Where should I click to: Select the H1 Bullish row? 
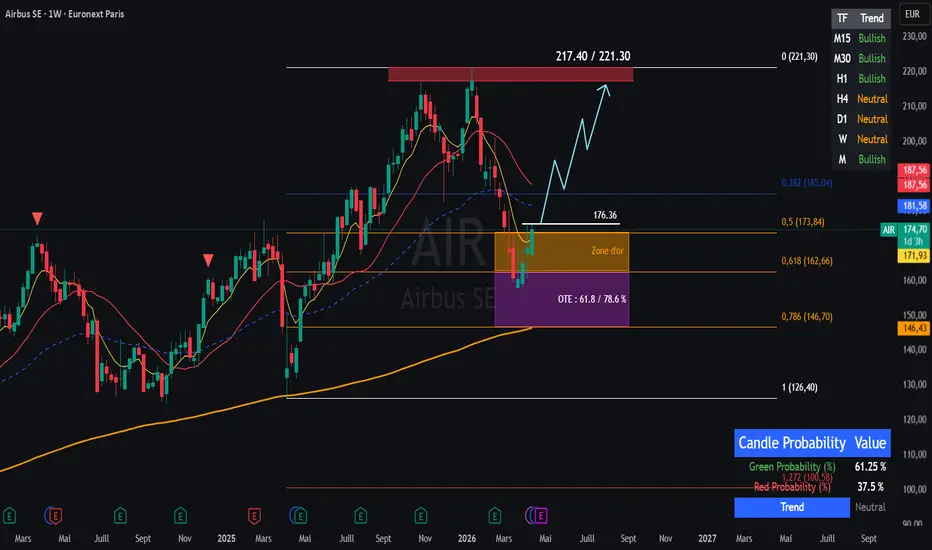click(x=860, y=78)
